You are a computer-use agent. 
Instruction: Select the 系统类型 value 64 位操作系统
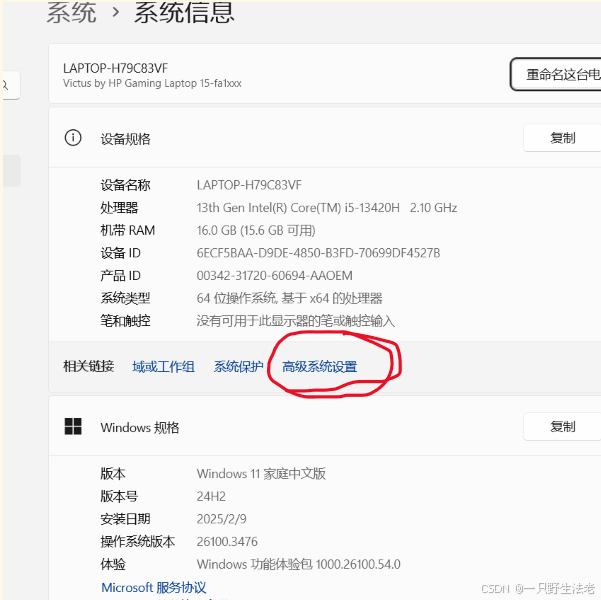click(x=289, y=298)
